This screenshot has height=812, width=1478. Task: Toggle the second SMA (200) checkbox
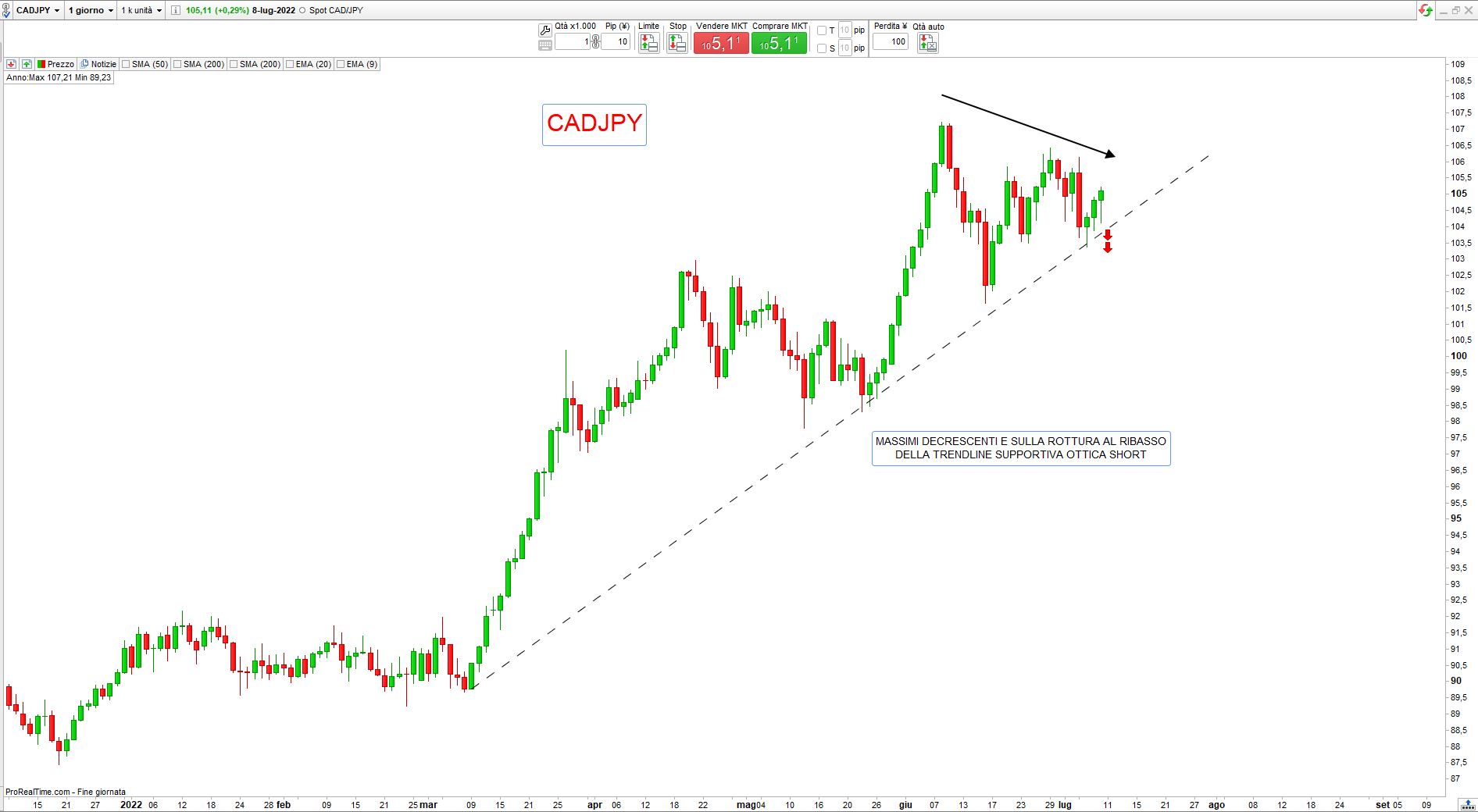pyautogui.click(x=234, y=64)
